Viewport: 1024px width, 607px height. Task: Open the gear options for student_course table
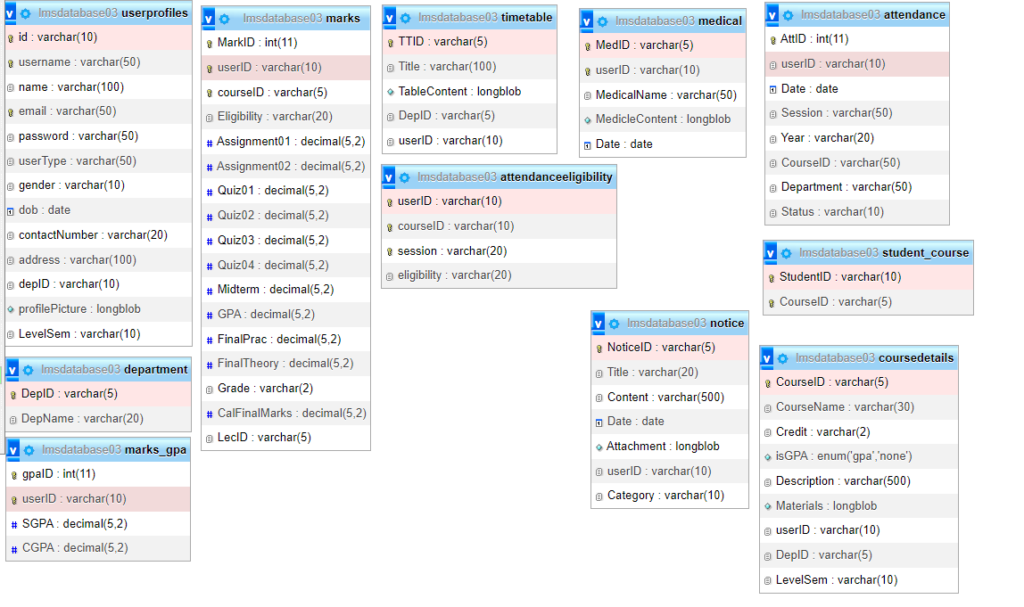[786, 253]
